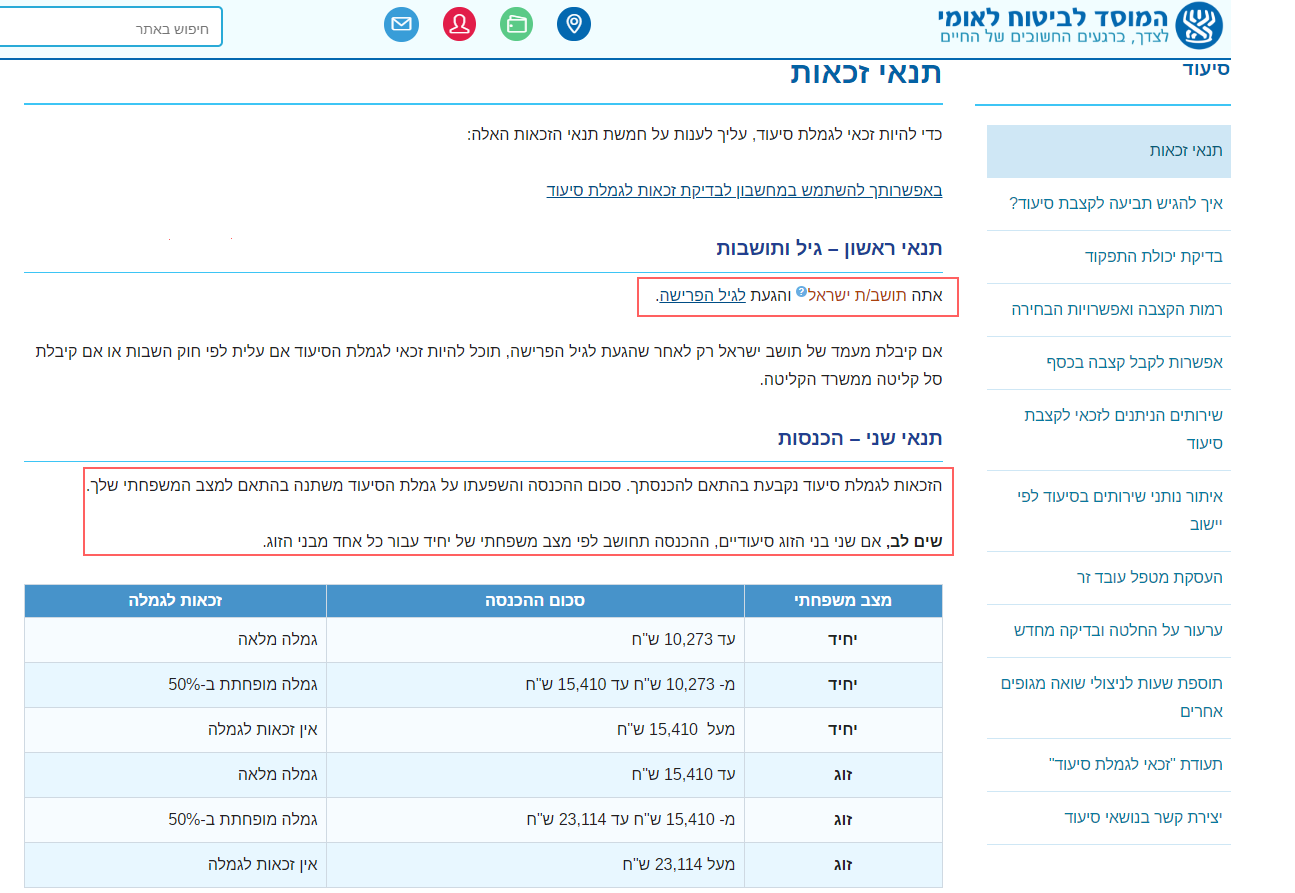Viewport: 1295px width, 893px height.
Task: Open the green wallet payments icon
Action: tap(517, 24)
